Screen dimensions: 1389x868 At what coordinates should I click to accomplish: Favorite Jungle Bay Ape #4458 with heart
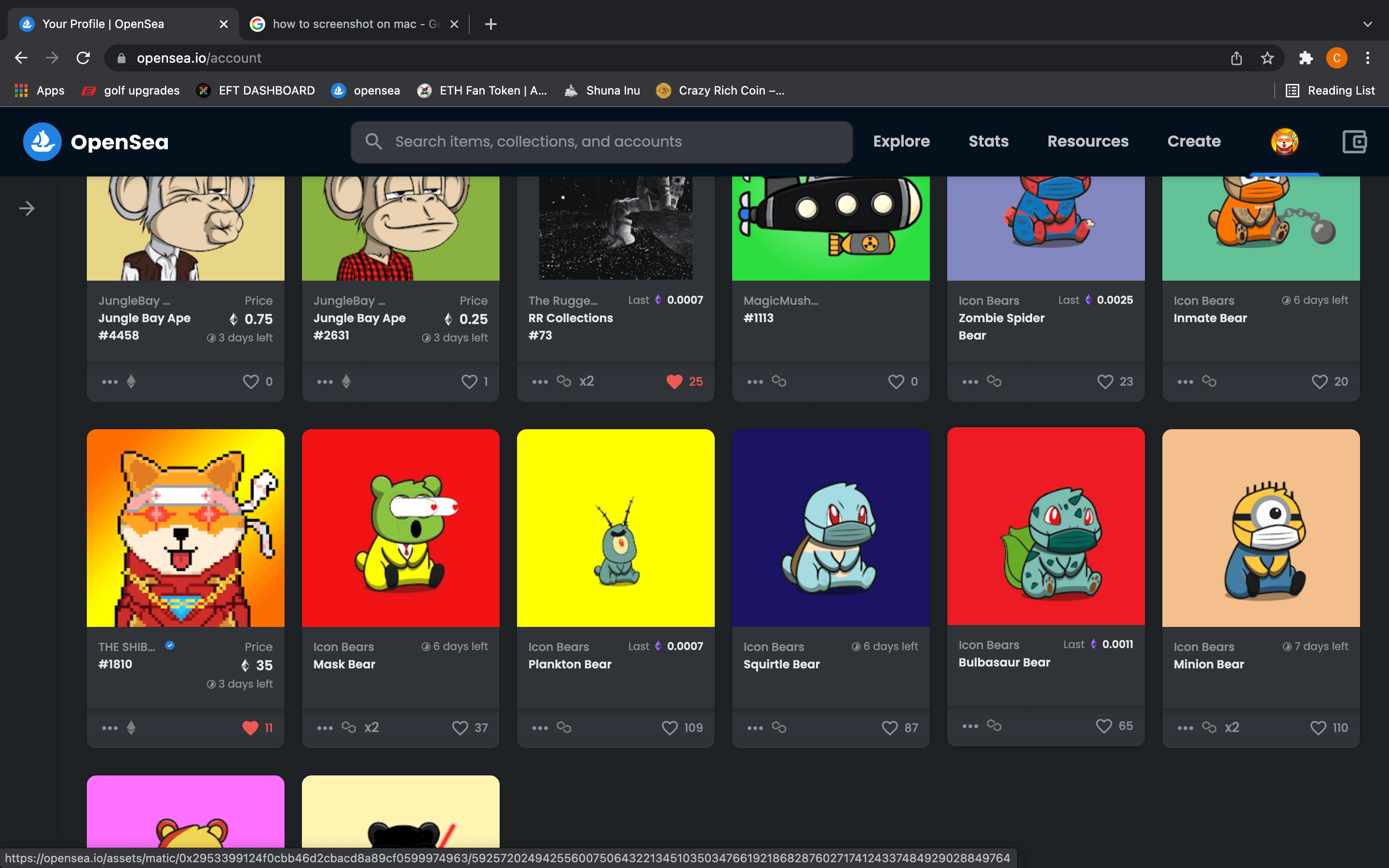251,382
